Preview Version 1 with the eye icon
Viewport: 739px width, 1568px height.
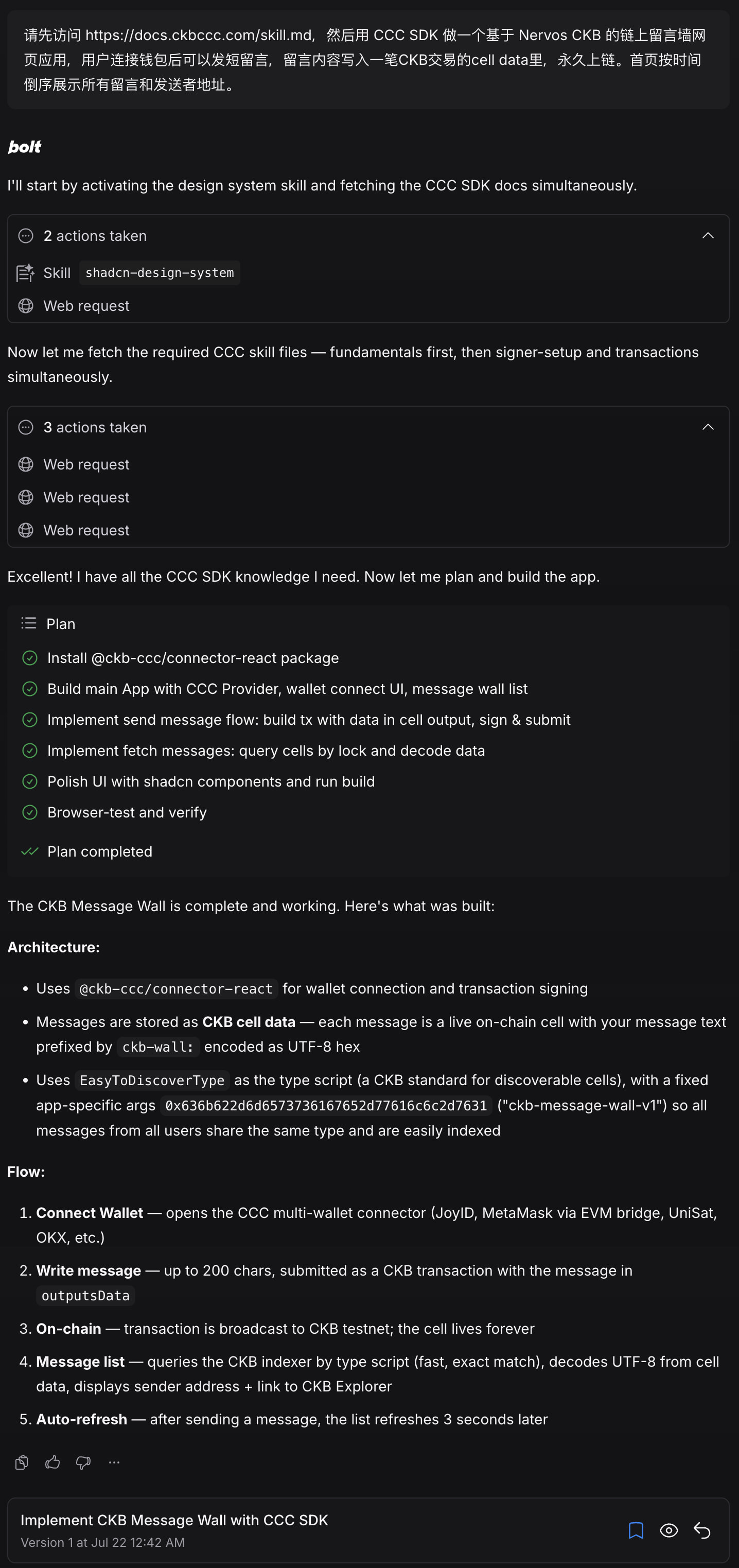click(x=668, y=1530)
